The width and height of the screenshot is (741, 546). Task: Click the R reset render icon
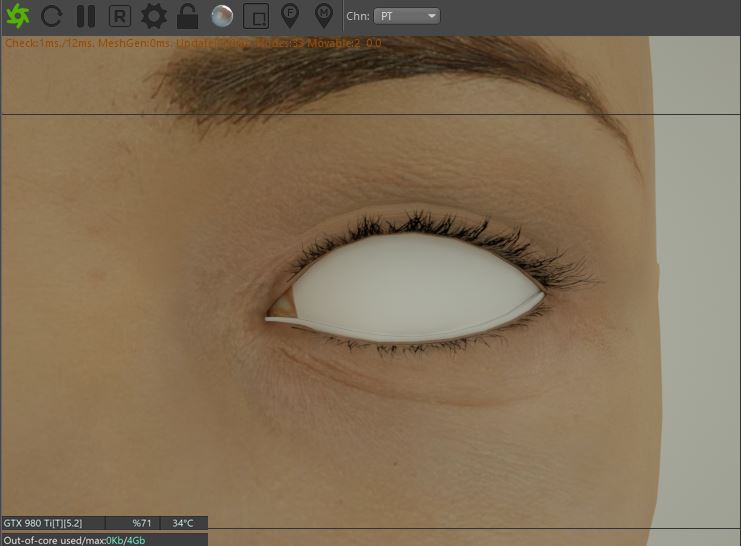click(x=120, y=16)
